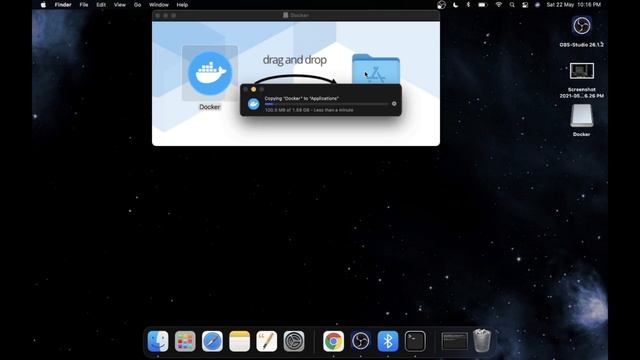Open Spotlight search

point(512,5)
